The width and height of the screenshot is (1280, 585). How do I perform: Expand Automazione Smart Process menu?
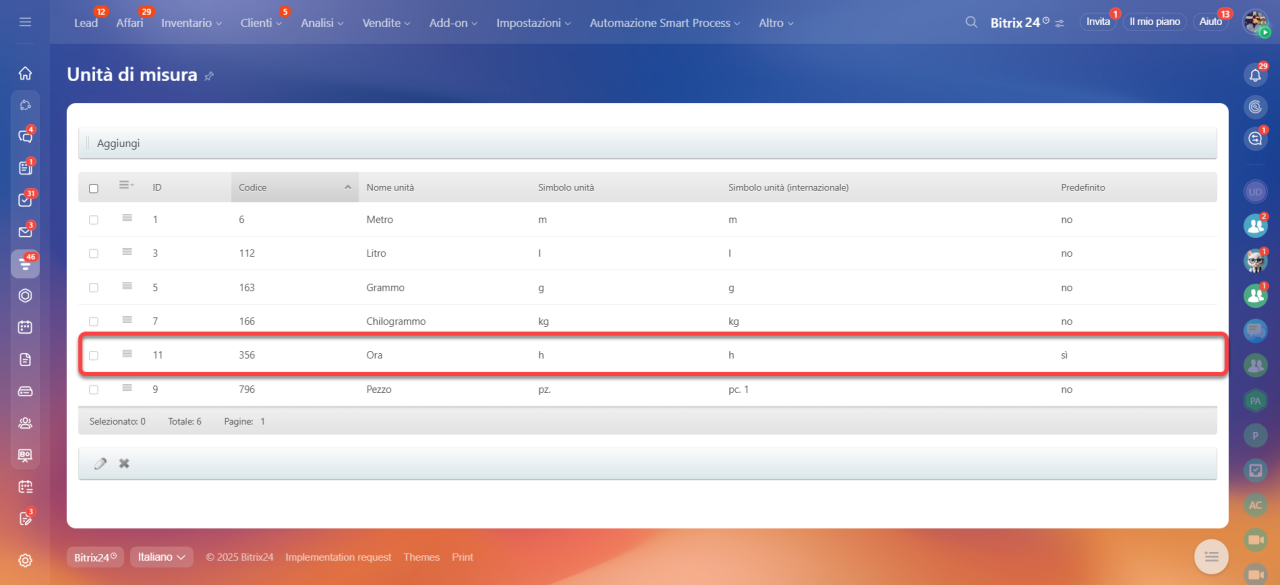coord(665,22)
